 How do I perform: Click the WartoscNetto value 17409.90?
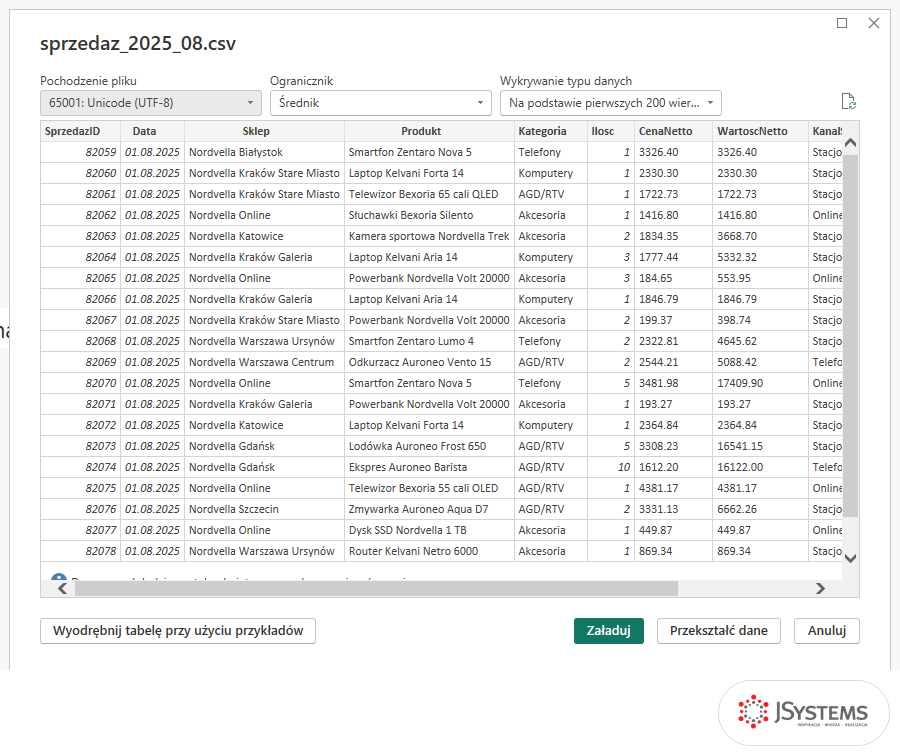tap(759, 383)
